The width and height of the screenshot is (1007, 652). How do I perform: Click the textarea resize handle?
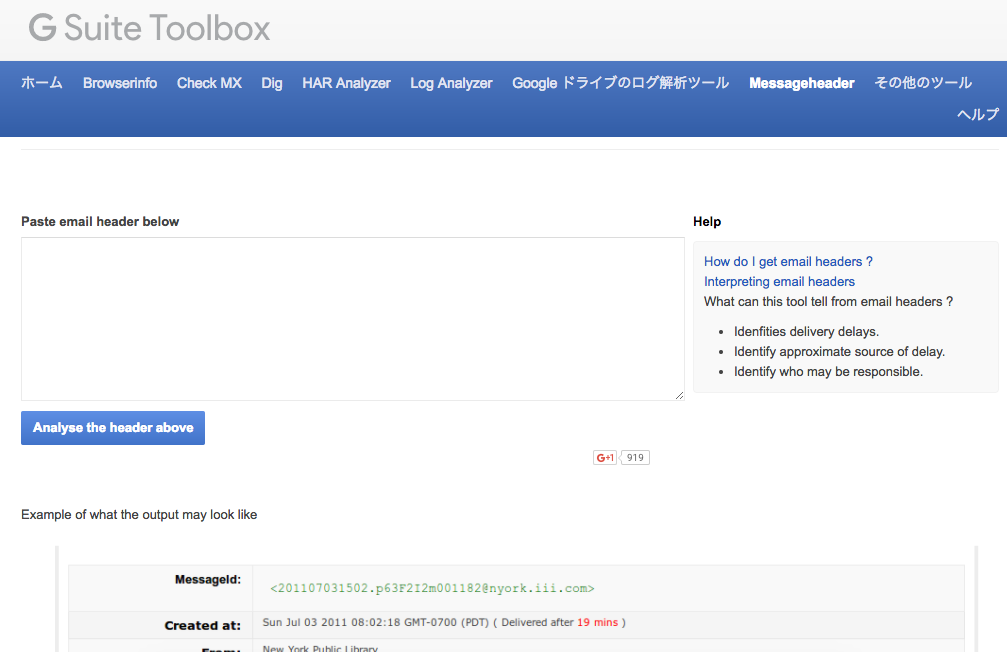[679, 396]
